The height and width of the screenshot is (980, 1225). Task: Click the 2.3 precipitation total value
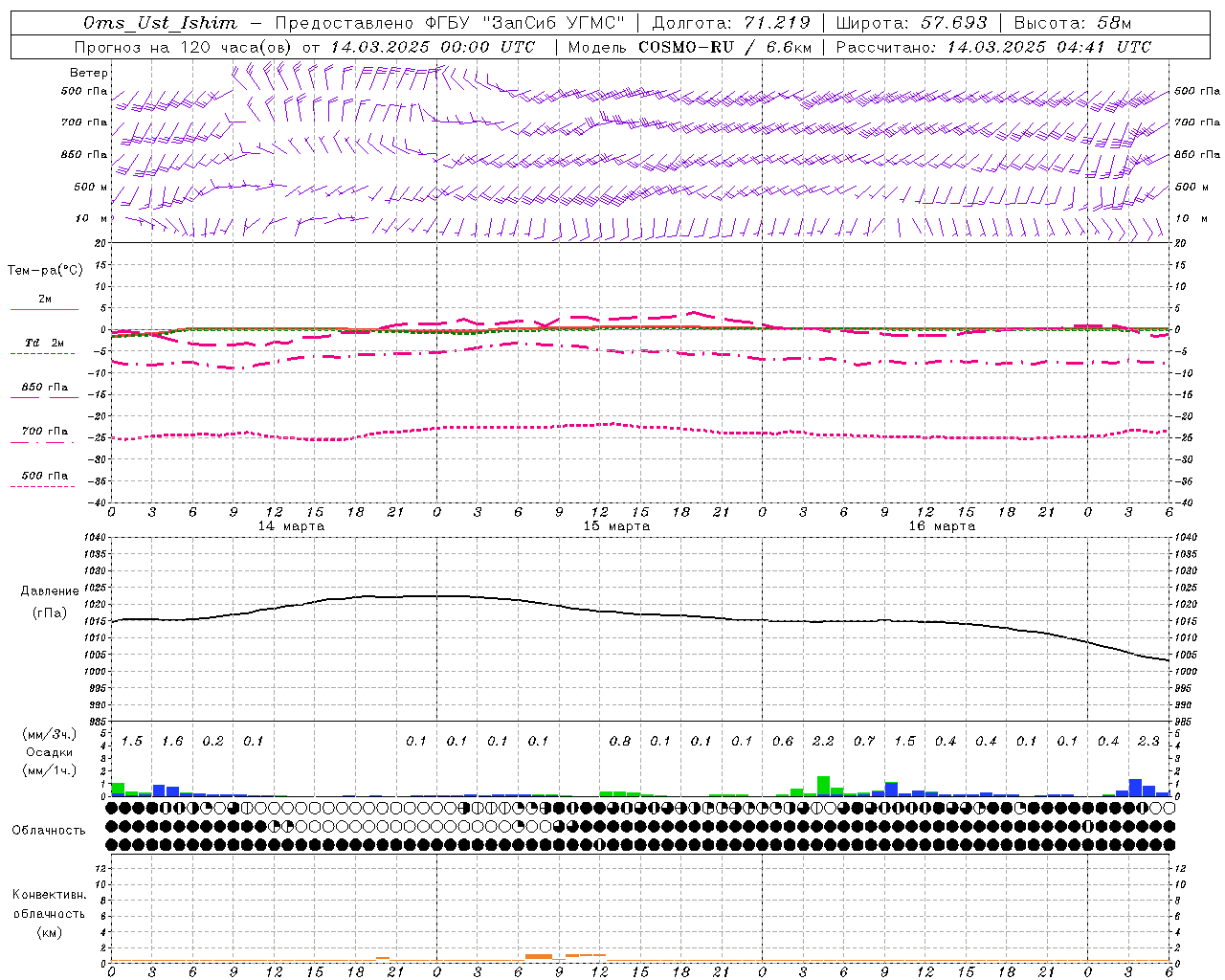tap(1148, 742)
